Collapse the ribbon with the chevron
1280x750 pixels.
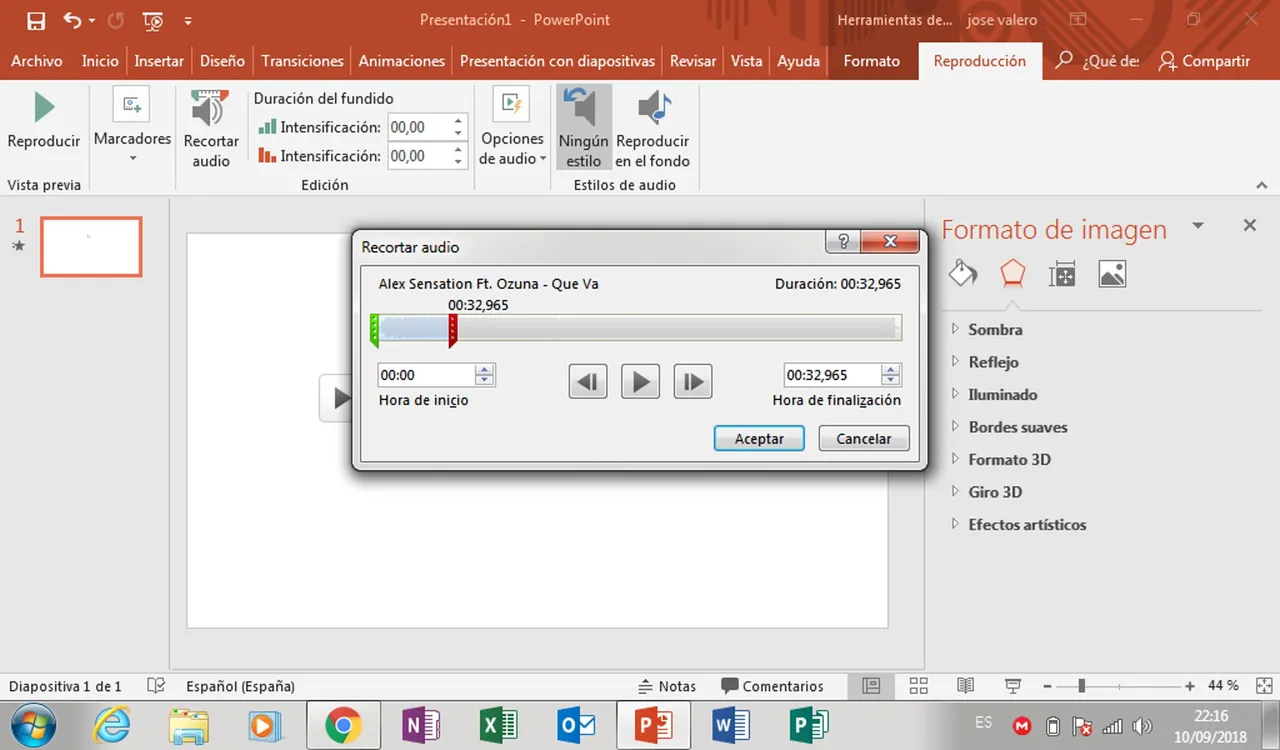(x=1262, y=186)
